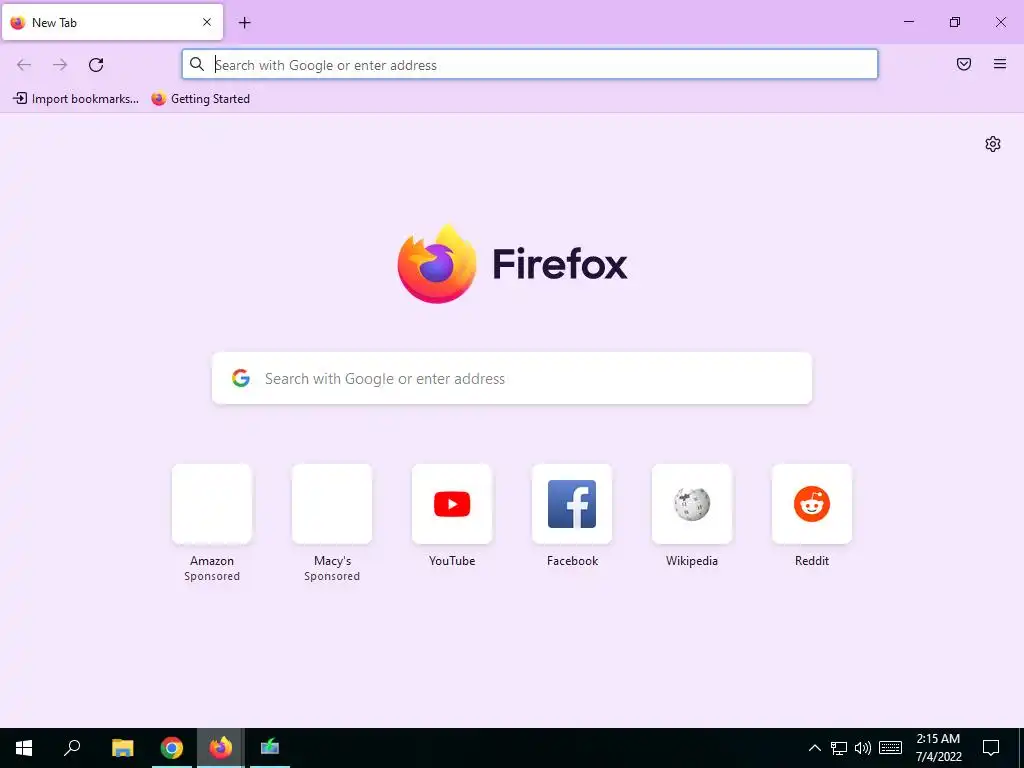Image resolution: width=1024 pixels, height=768 pixels.
Task: Click the Reddit label text
Action: click(812, 560)
